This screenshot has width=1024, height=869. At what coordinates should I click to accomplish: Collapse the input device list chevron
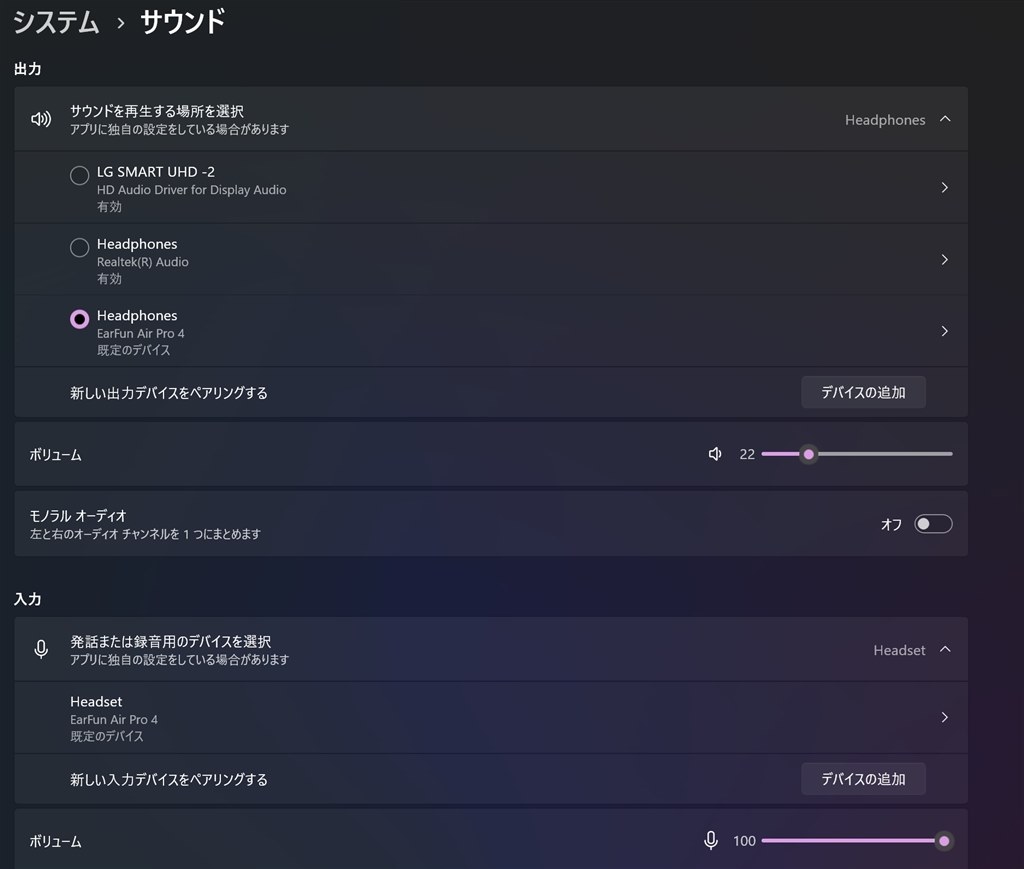(945, 649)
